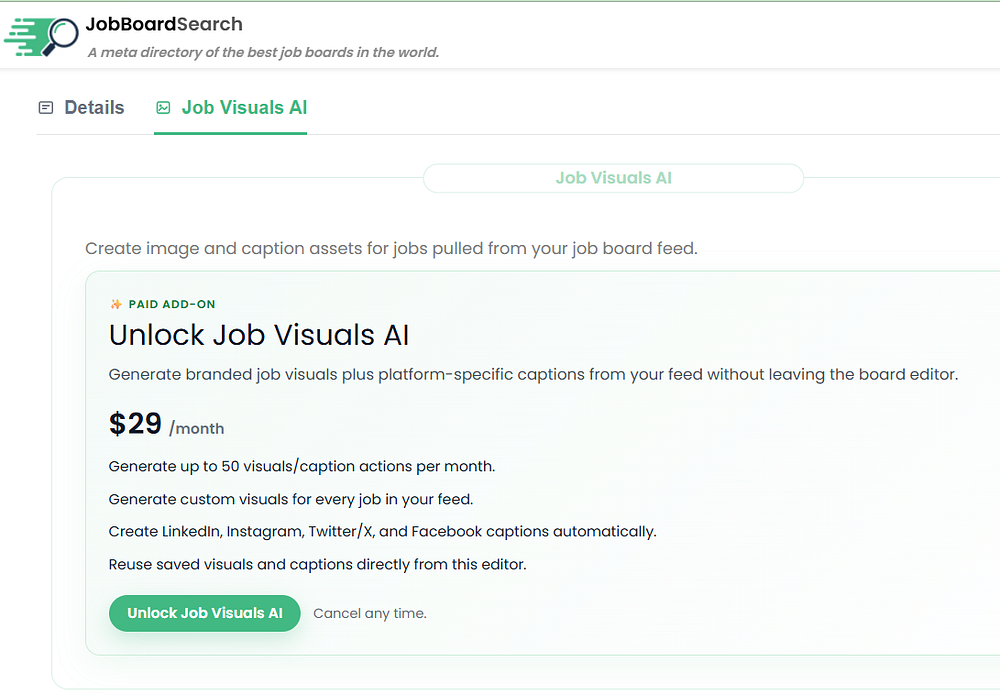Click the sparkle icon beside PAID ADD-ON
The height and width of the screenshot is (697, 1000).
(x=116, y=304)
